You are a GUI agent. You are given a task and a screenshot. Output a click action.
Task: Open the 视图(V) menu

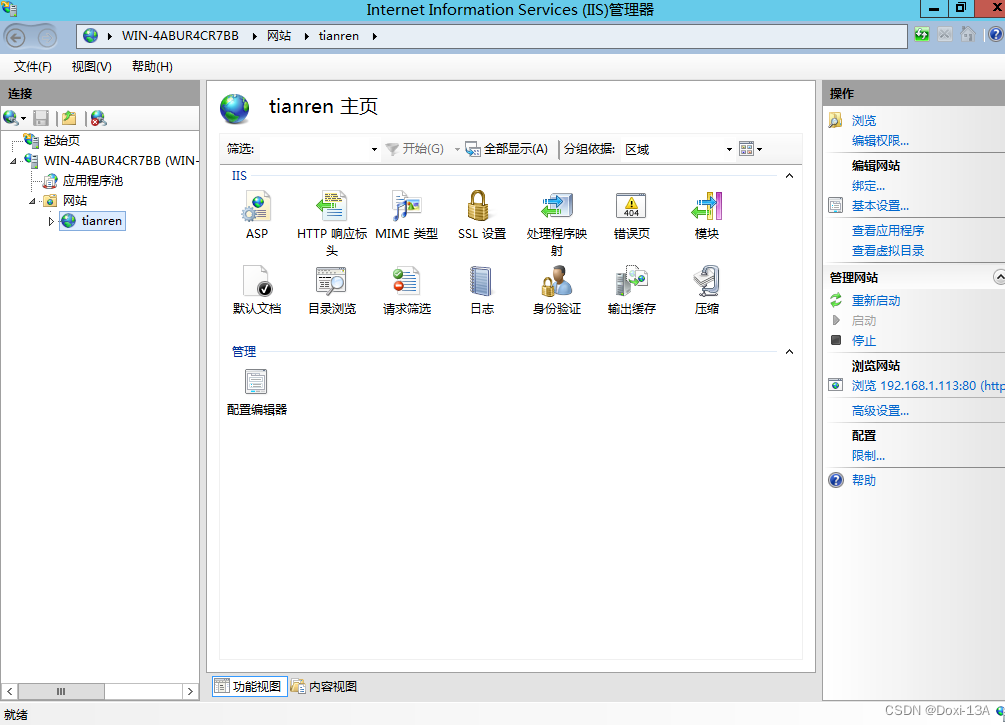tap(92, 67)
